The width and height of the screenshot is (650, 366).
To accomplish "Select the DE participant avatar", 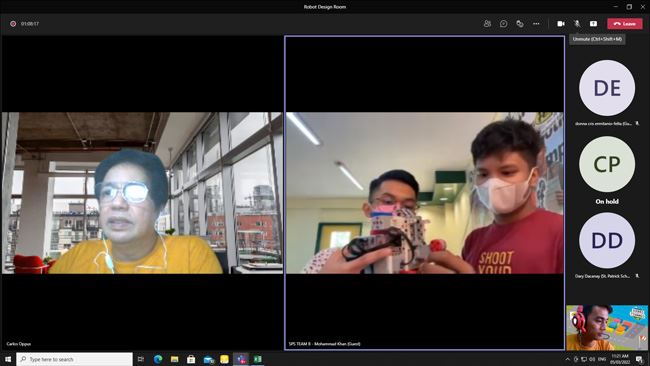I will [x=607, y=88].
